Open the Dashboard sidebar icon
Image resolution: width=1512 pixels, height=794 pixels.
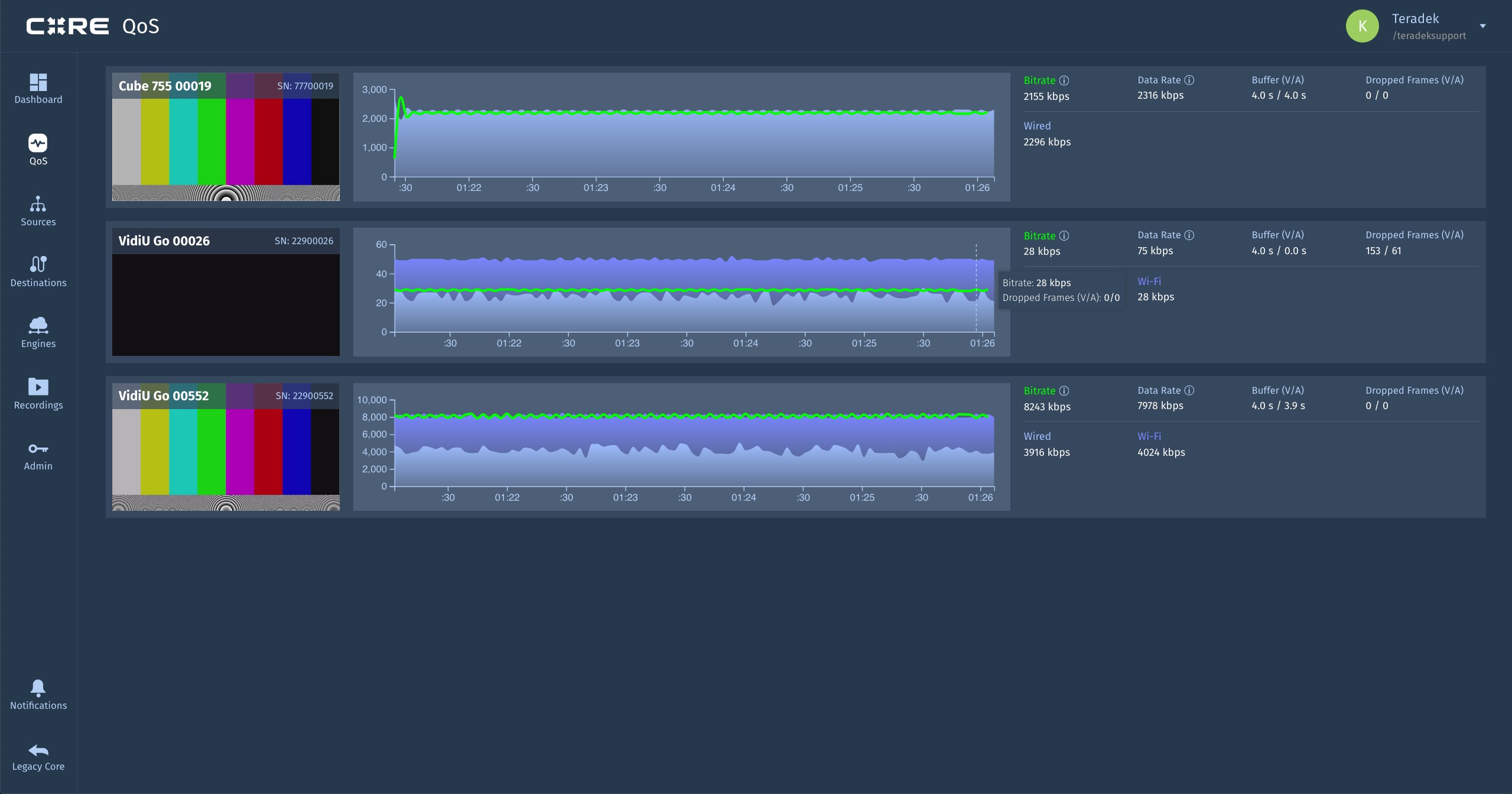coord(38,83)
